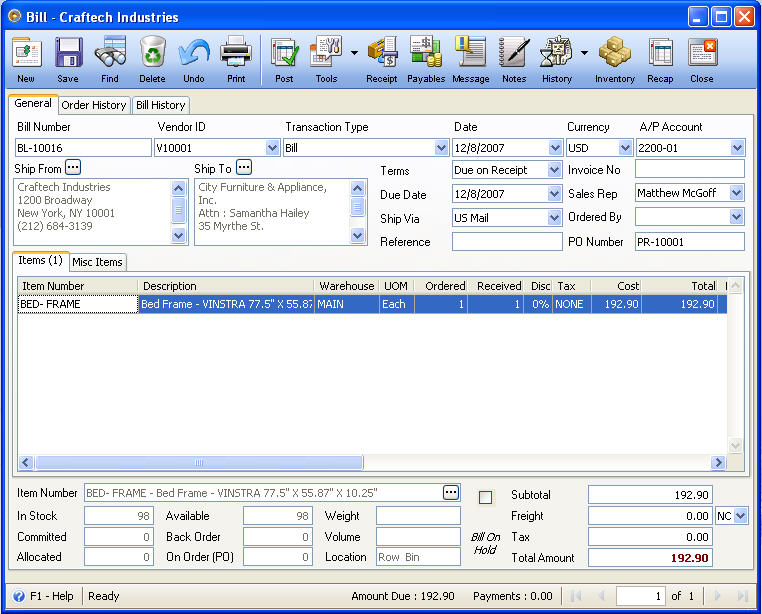Image resolution: width=762 pixels, height=614 pixels.
Task: Open the Item Number lookup ellipsis button
Action: [451, 492]
